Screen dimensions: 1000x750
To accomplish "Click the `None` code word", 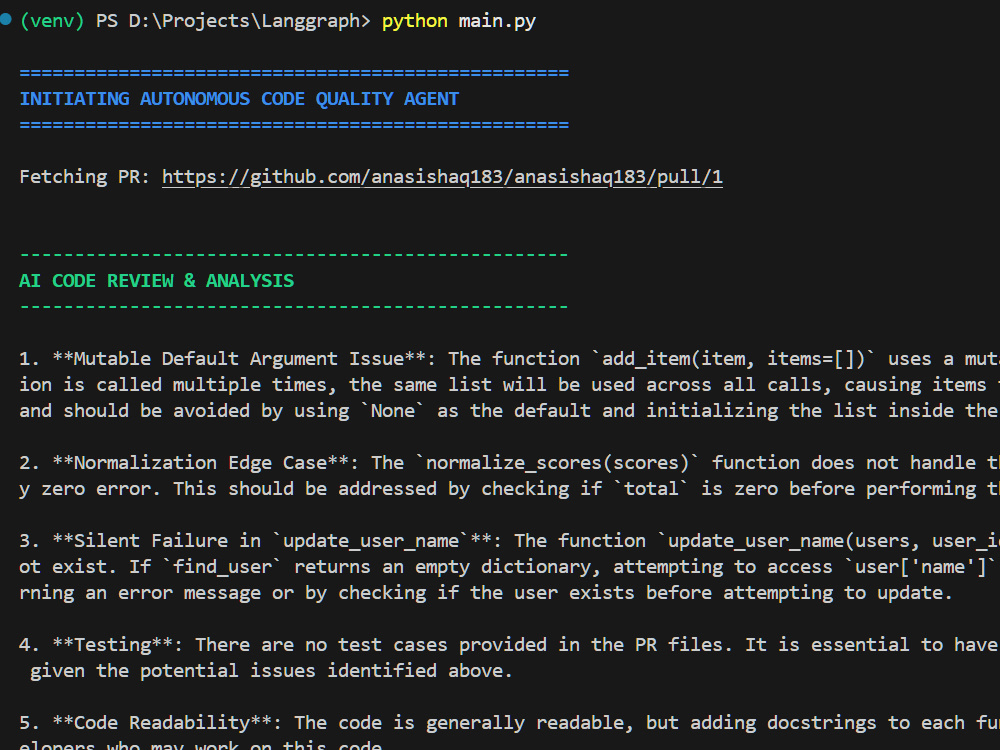I will (392, 411).
